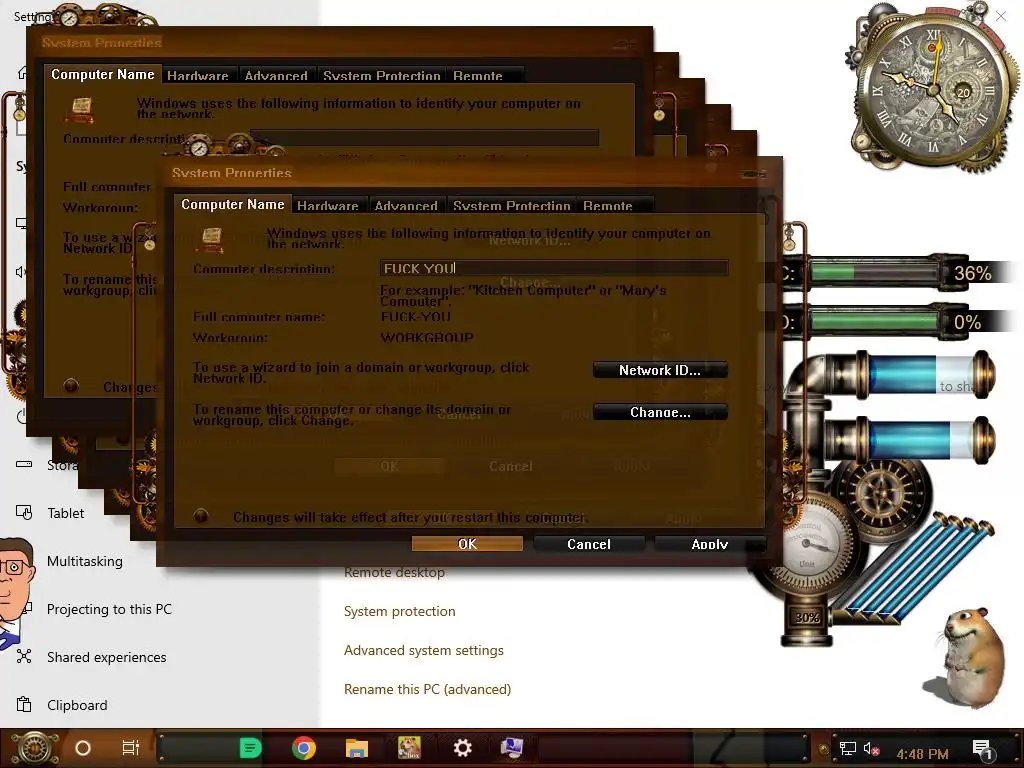This screenshot has height=768, width=1024.
Task: Open Remote desktop link
Action: (x=394, y=573)
